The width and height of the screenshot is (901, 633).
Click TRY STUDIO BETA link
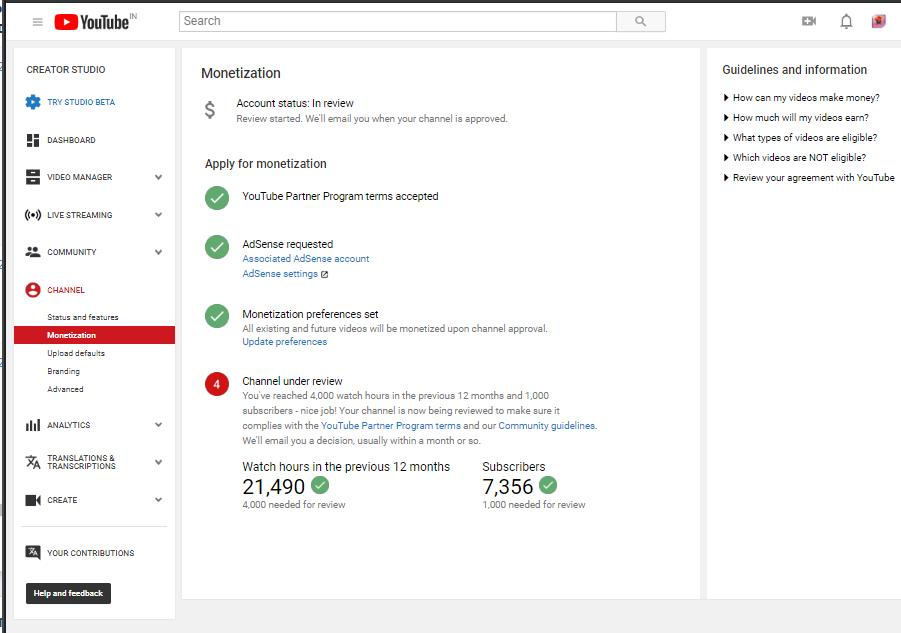(x=81, y=102)
